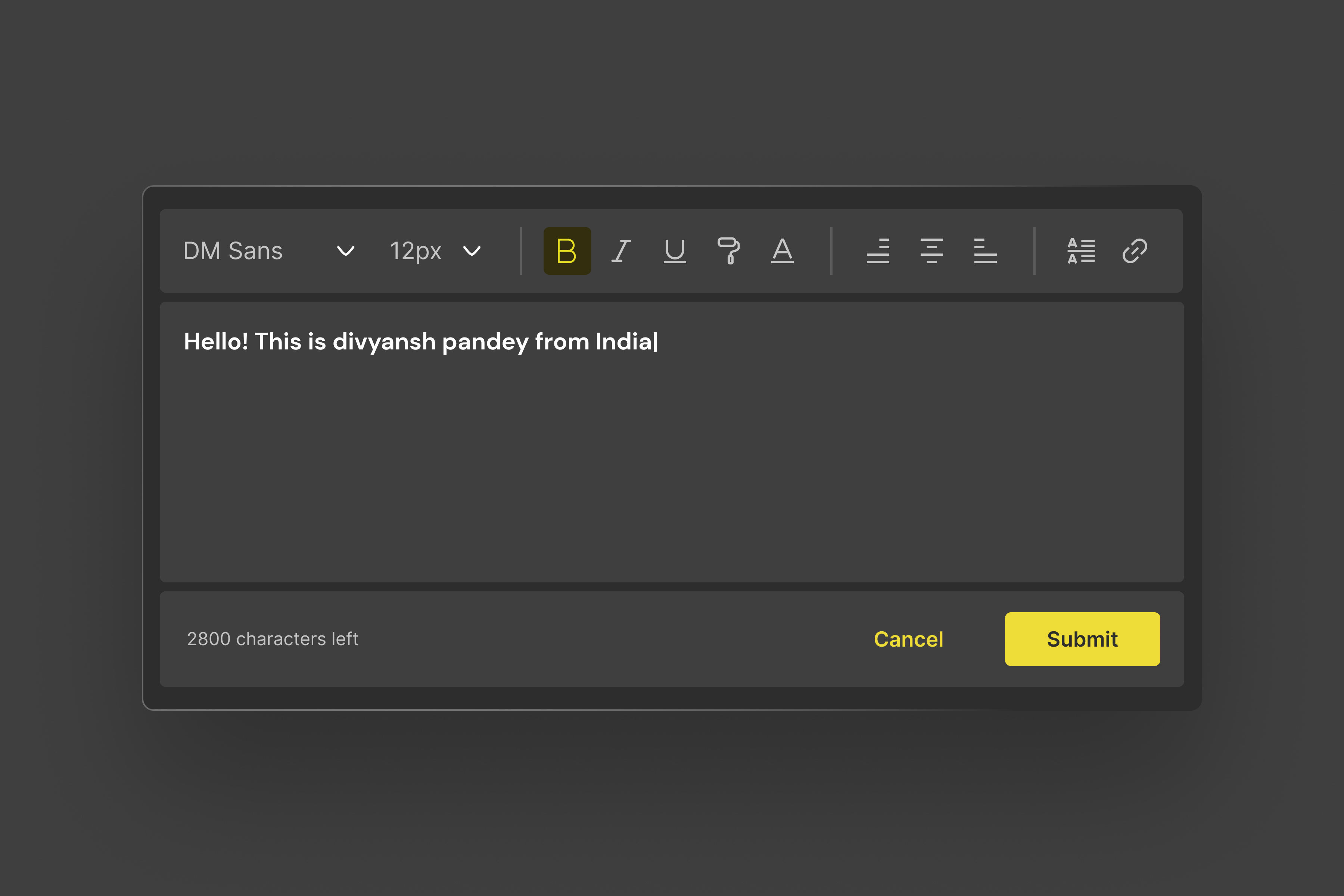The width and height of the screenshot is (1344, 896).
Task: Click empty area of the text editor
Action: click(671, 469)
